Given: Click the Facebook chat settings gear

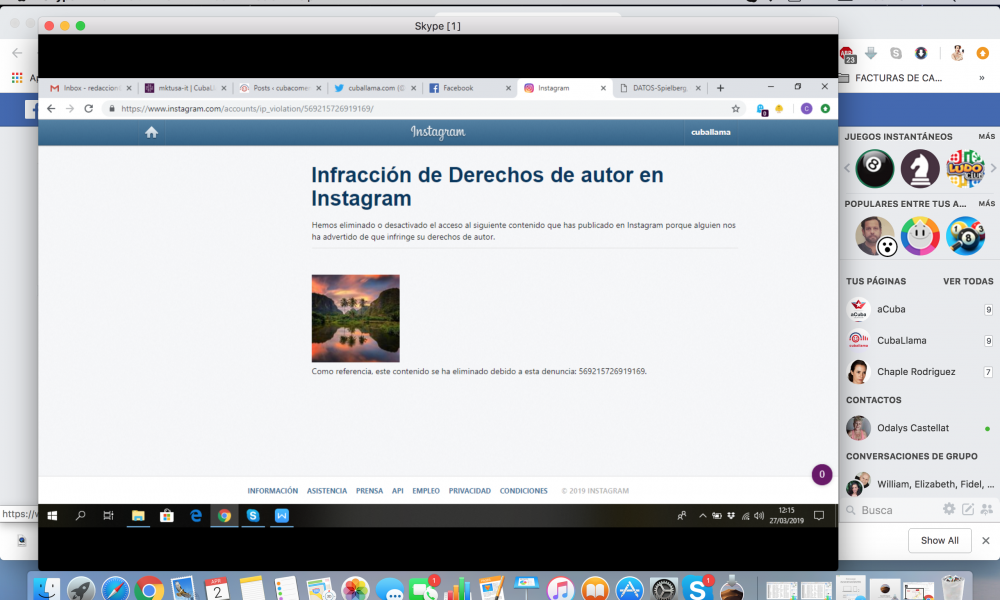Looking at the screenshot, I should pyautogui.click(x=949, y=509).
